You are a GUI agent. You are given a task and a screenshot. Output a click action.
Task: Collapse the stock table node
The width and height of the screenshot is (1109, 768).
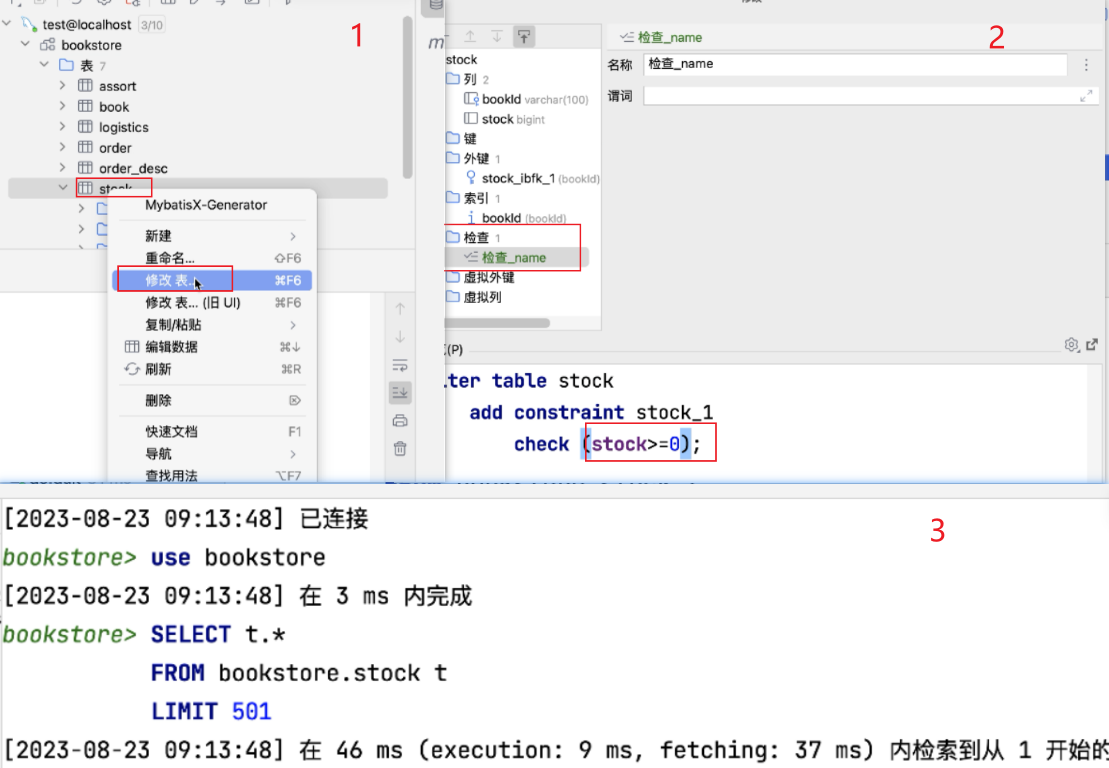(62, 188)
